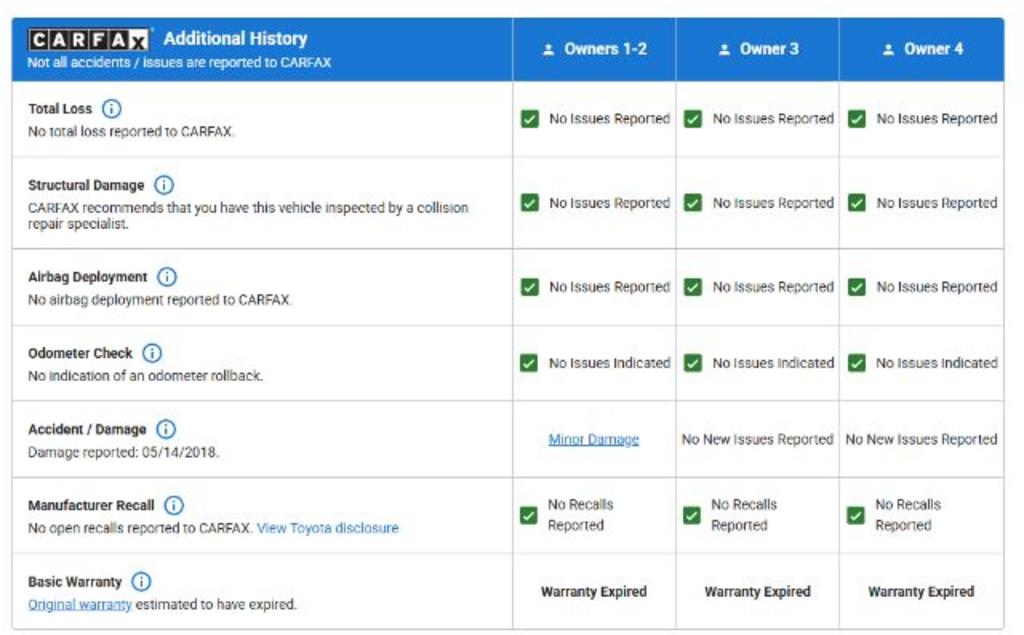Image resolution: width=1024 pixels, height=635 pixels.
Task: Click Total Loss green checkmark under Owners 1-2
Action: (529, 119)
